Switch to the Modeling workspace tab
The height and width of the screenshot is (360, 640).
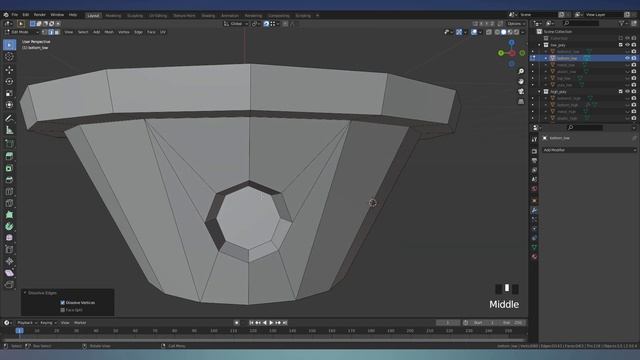[x=113, y=16]
